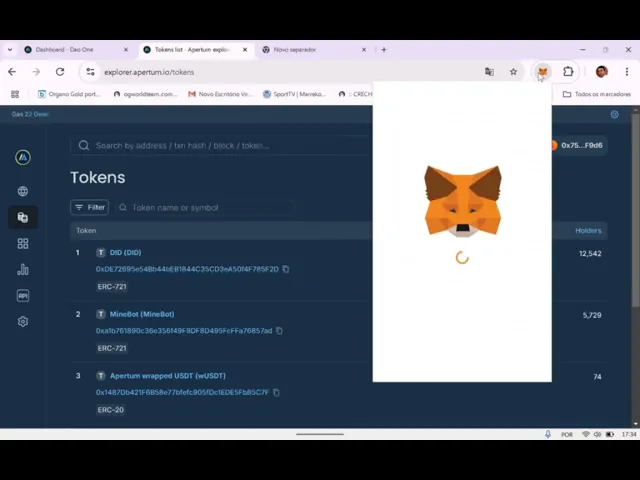Check the battery icon in system tray
640x480 pixels.
(610, 434)
